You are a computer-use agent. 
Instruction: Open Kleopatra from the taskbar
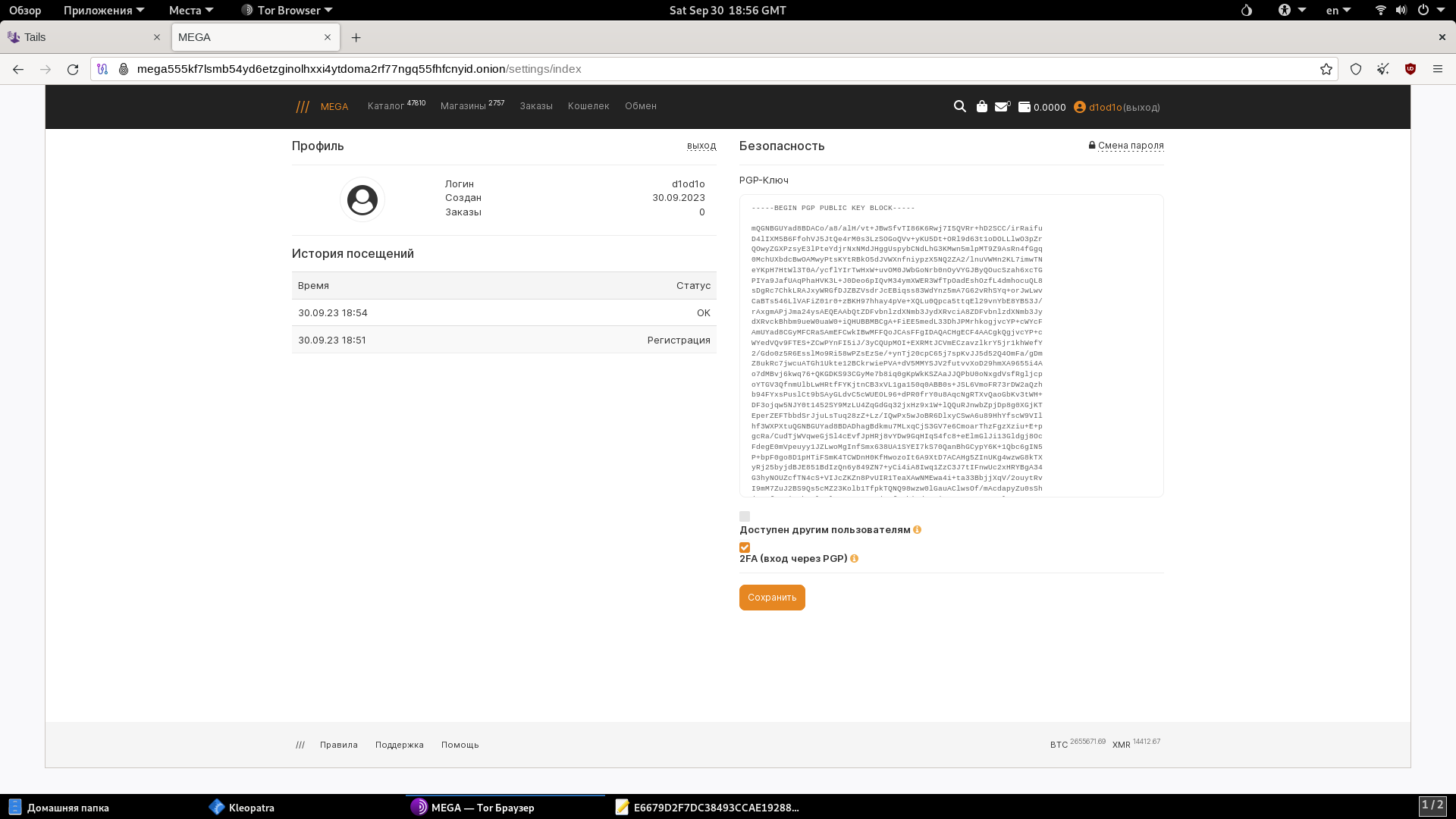[x=251, y=808]
